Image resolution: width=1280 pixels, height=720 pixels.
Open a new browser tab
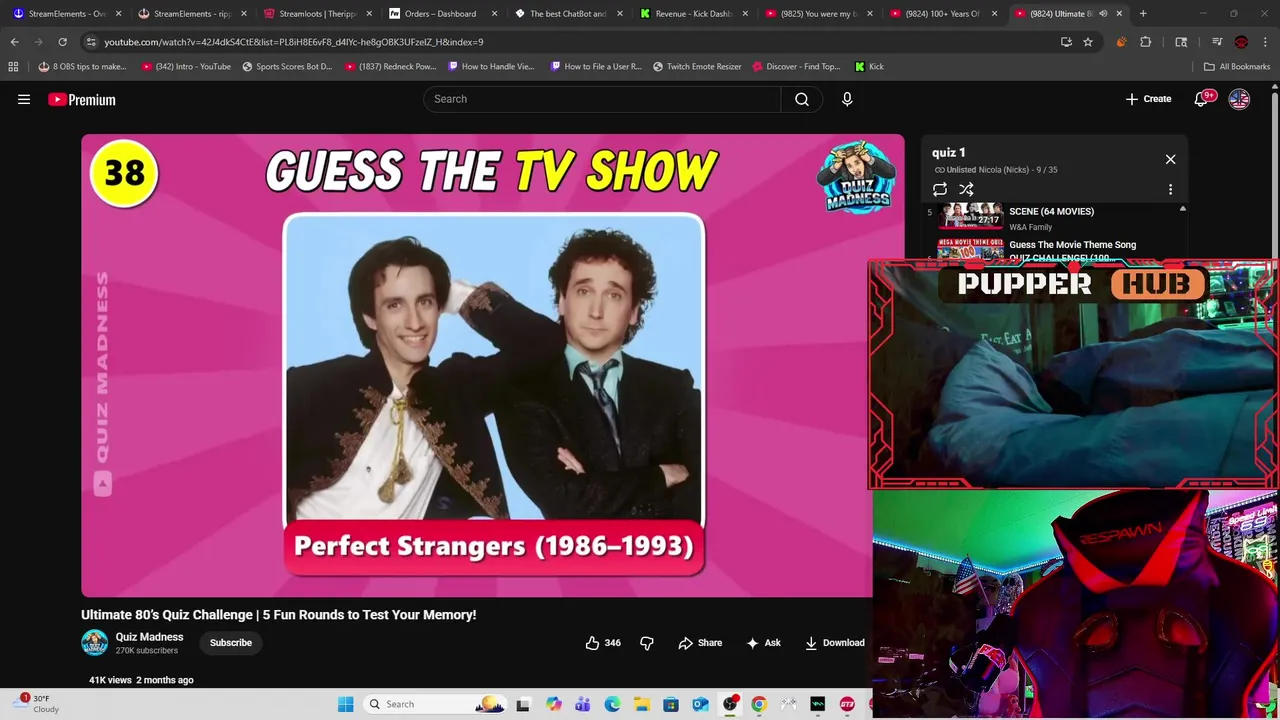click(1143, 13)
